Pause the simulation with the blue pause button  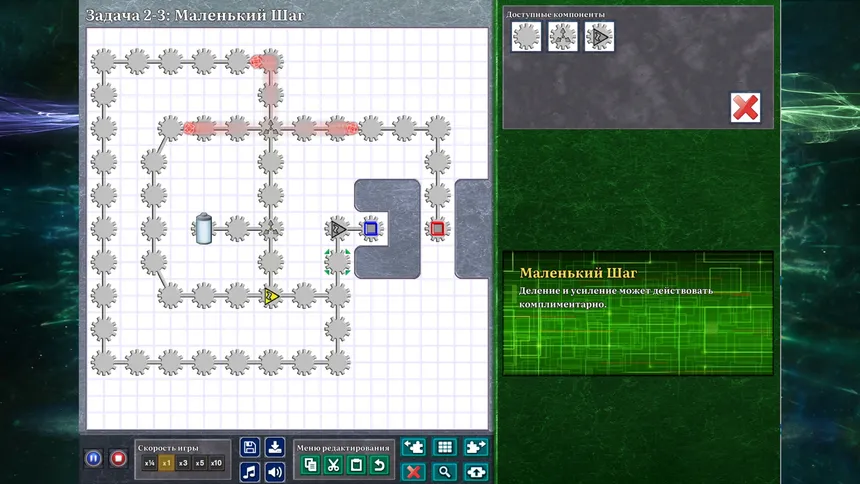pos(93,458)
